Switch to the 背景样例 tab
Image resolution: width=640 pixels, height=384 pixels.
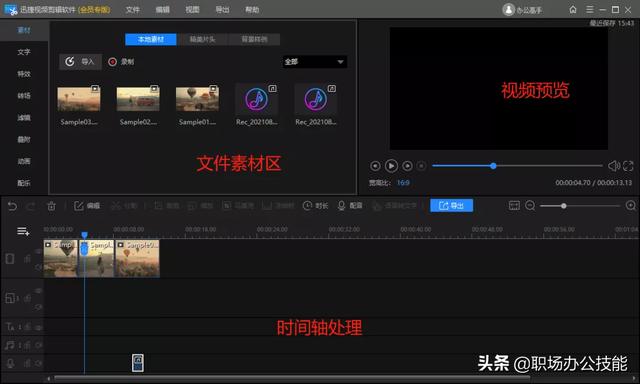[254, 39]
